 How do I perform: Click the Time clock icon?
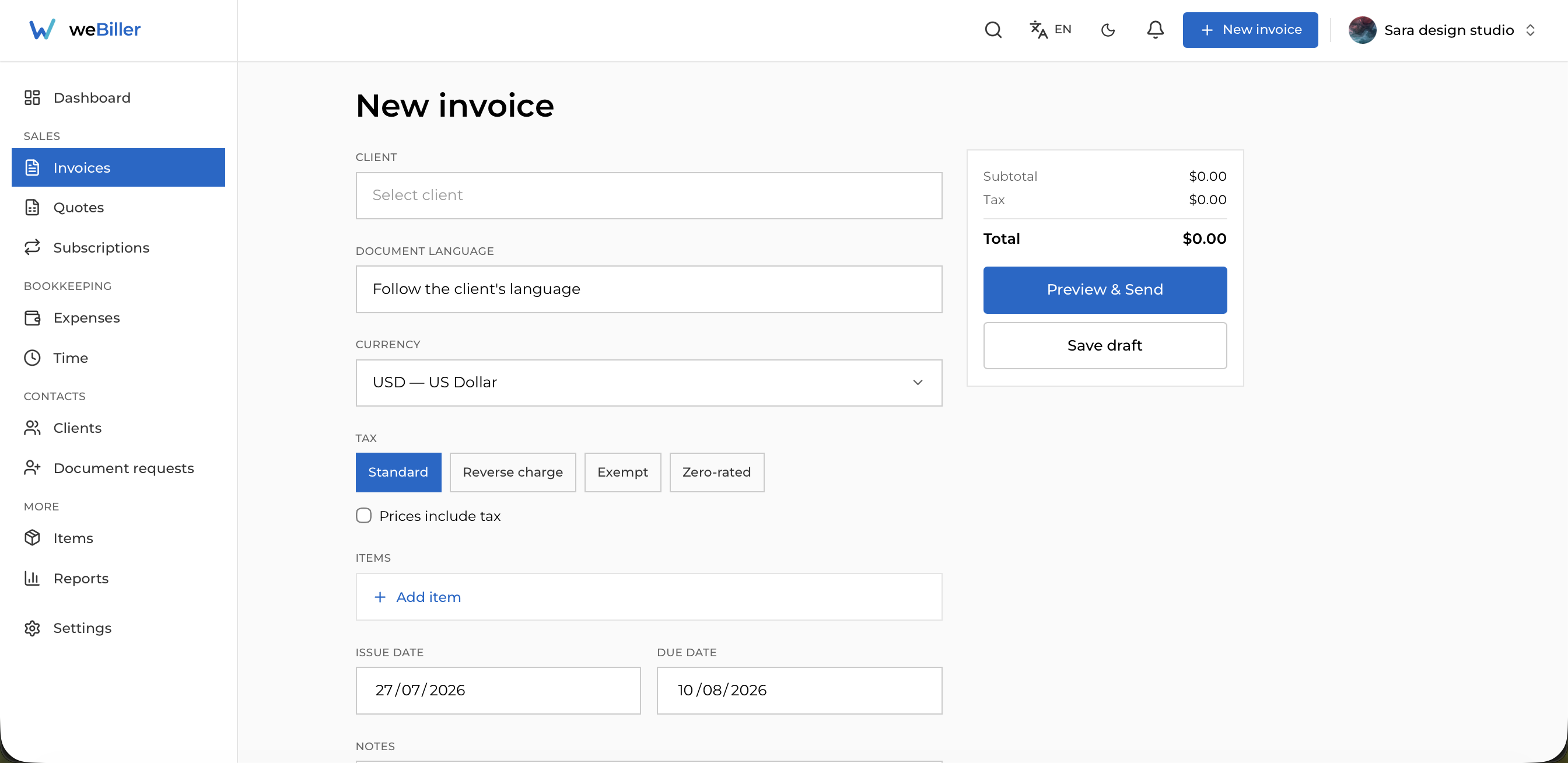click(x=32, y=358)
